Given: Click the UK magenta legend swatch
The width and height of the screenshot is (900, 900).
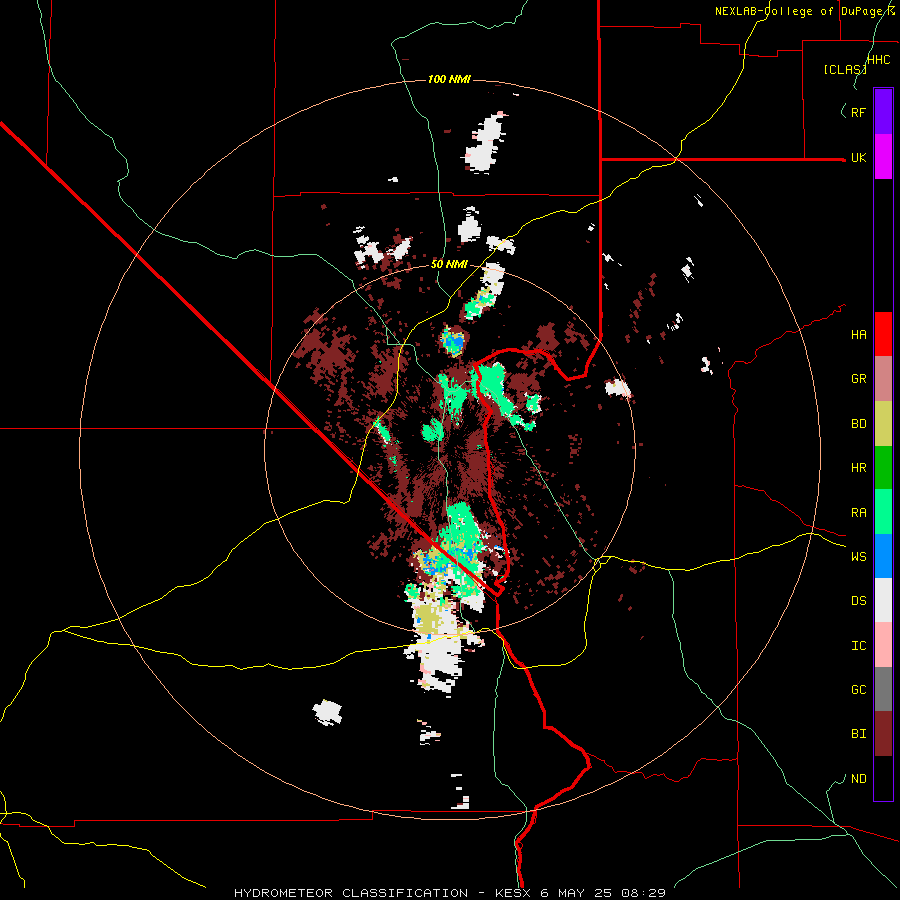Looking at the screenshot, I should pos(883,157).
